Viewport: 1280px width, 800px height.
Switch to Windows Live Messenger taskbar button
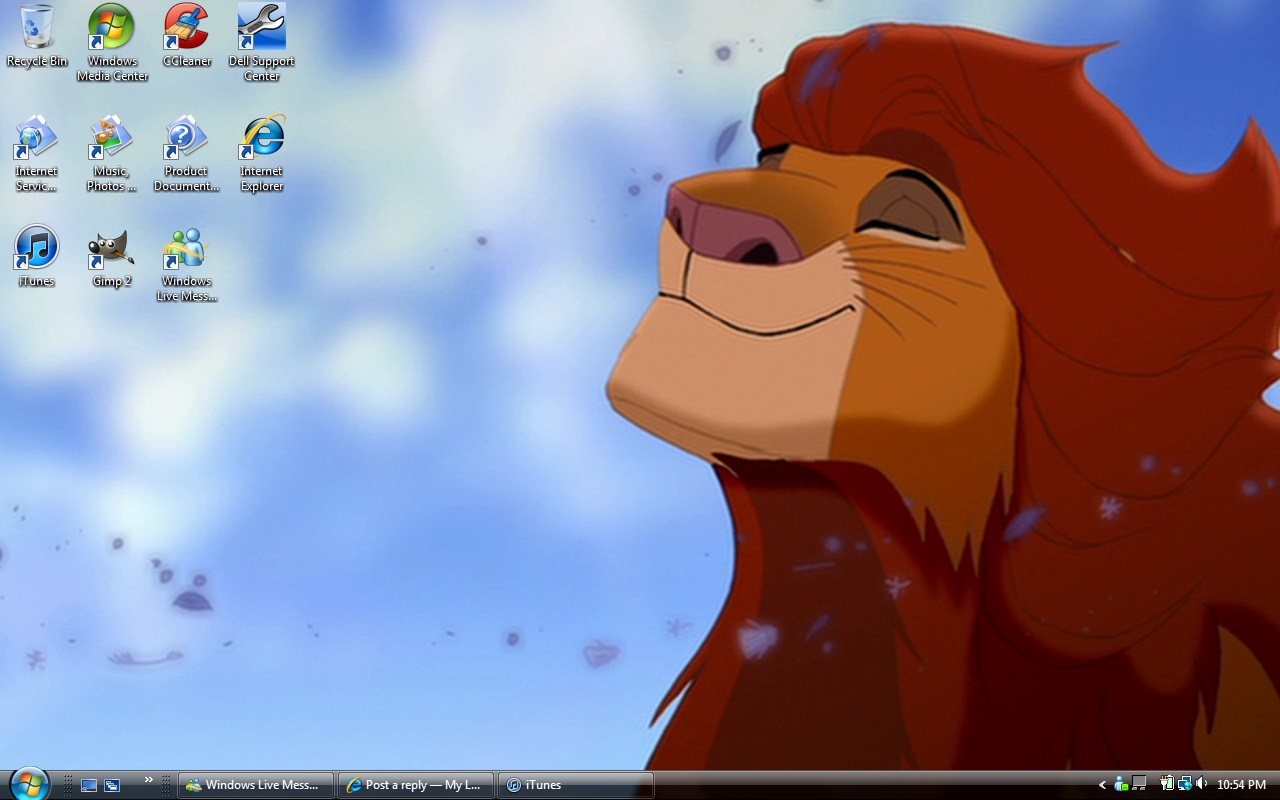point(256,785)
